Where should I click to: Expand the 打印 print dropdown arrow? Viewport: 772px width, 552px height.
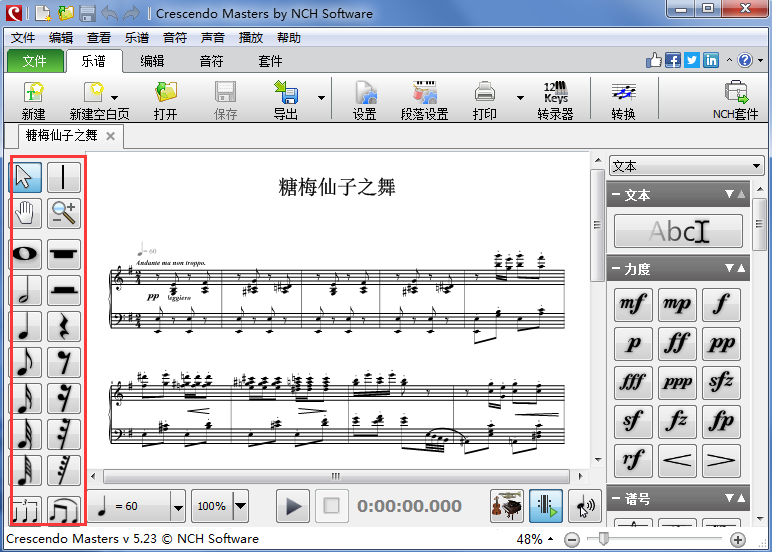coord(520,97)
